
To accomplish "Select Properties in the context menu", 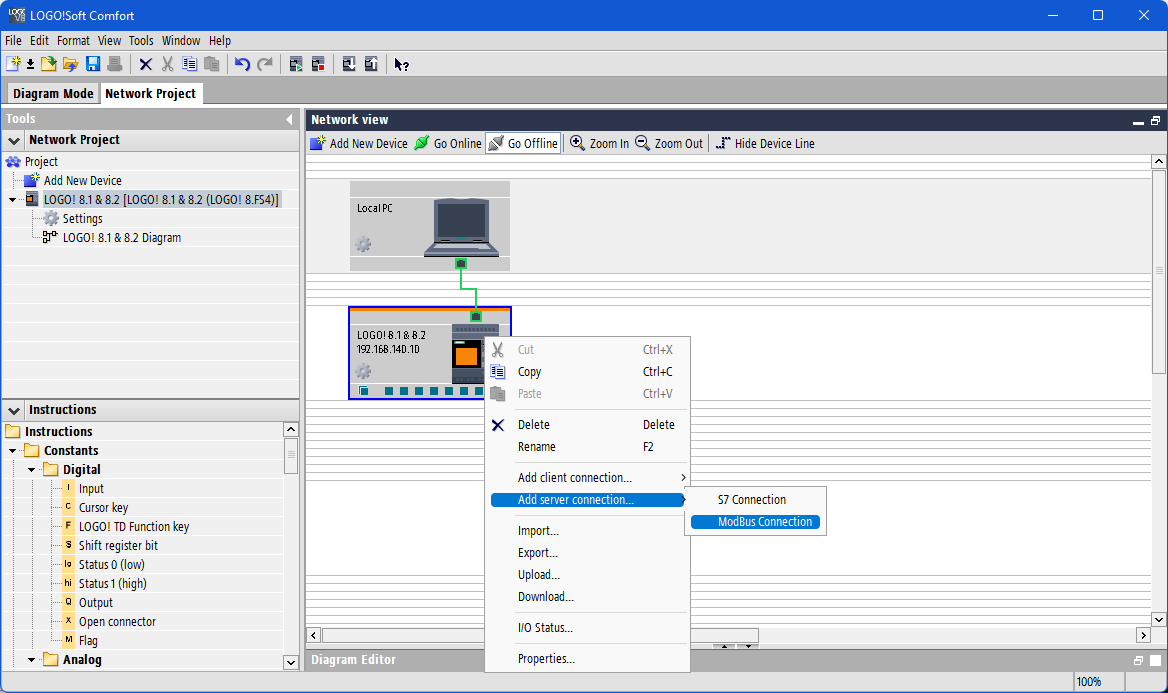I will click(x=545, y=660).
